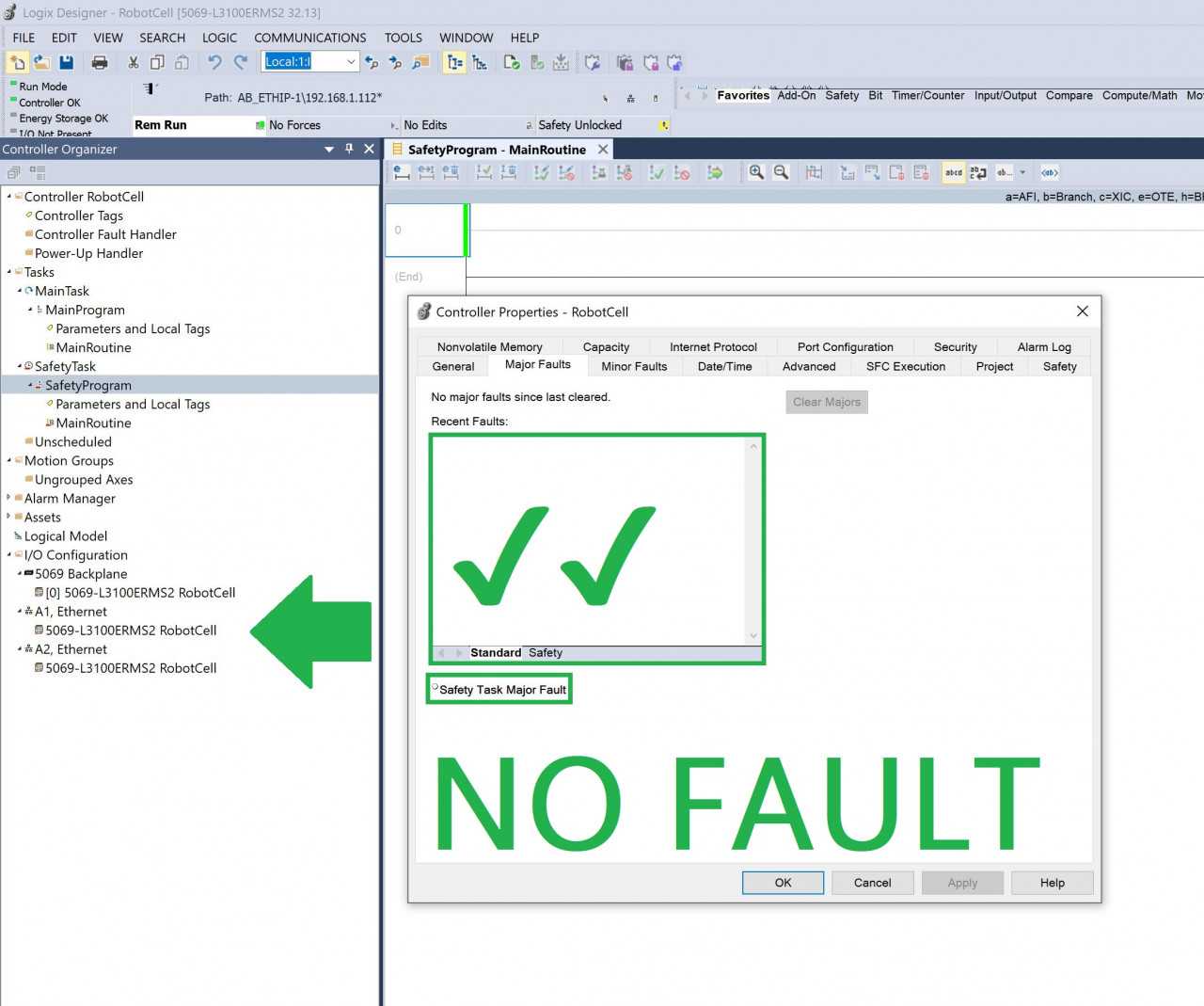Click the Print icon

pyautogui.click(x=100, y=62)
